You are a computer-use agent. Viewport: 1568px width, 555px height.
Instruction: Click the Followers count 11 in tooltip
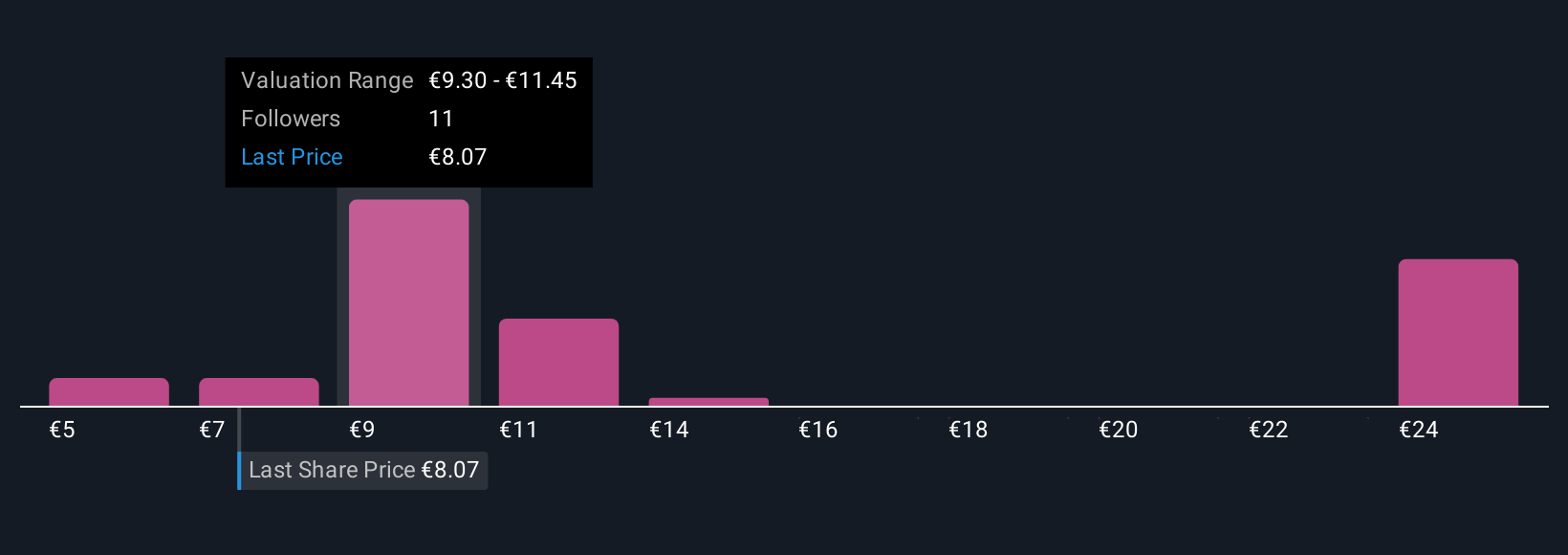[441, 119]
